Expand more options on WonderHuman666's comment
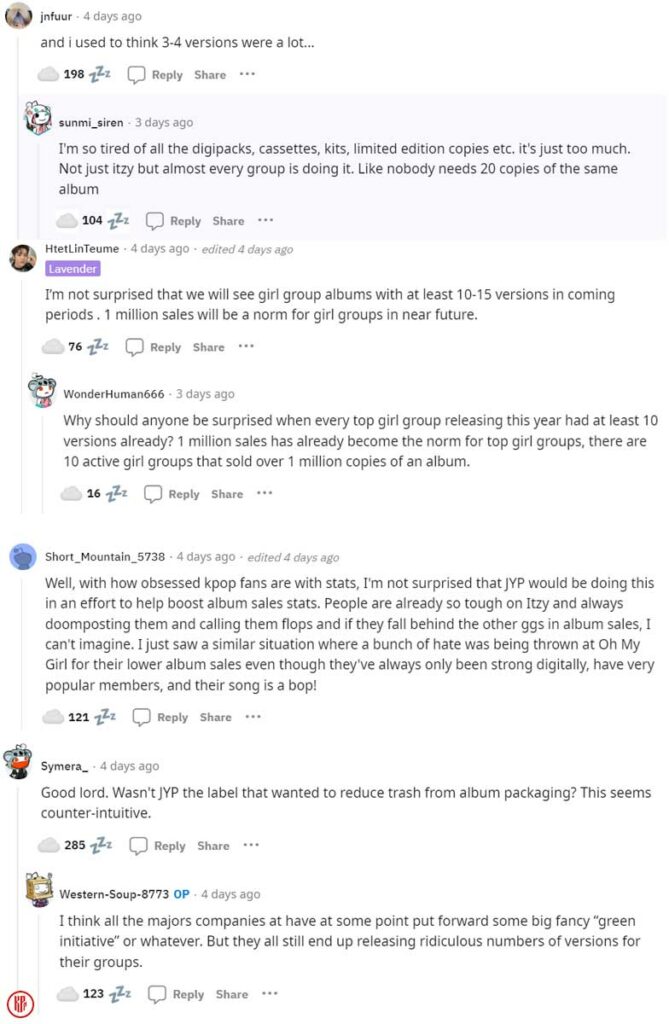The height and width of the screenshot is (1024, 669). pos(263,493)
